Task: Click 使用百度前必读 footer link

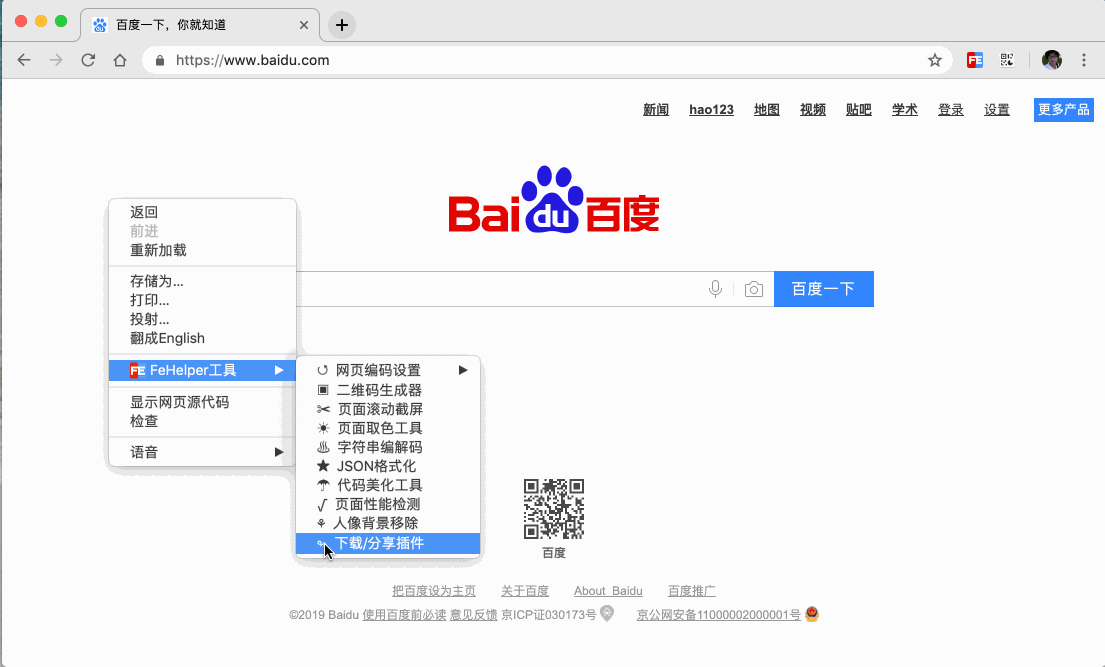Action: coord(404,615)
